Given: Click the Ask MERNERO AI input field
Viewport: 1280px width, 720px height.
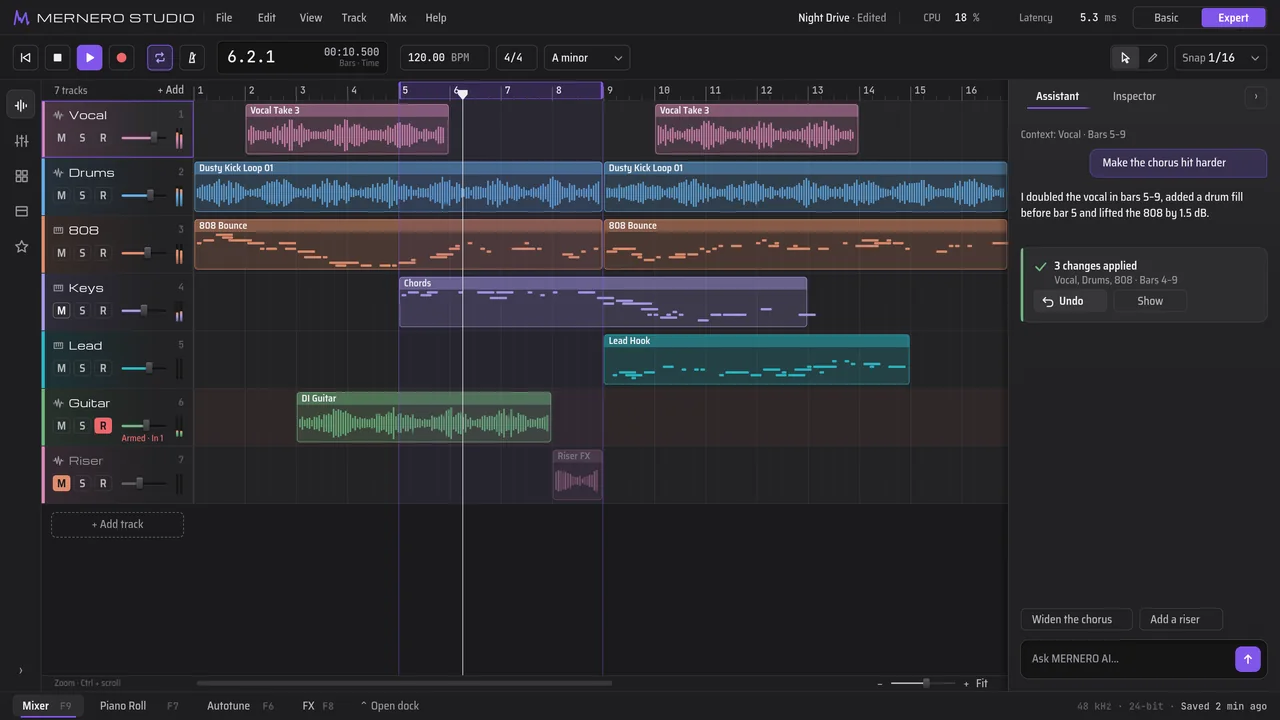Looking at the screenshot, I should pyautogui.click(x=1128, y=659).
